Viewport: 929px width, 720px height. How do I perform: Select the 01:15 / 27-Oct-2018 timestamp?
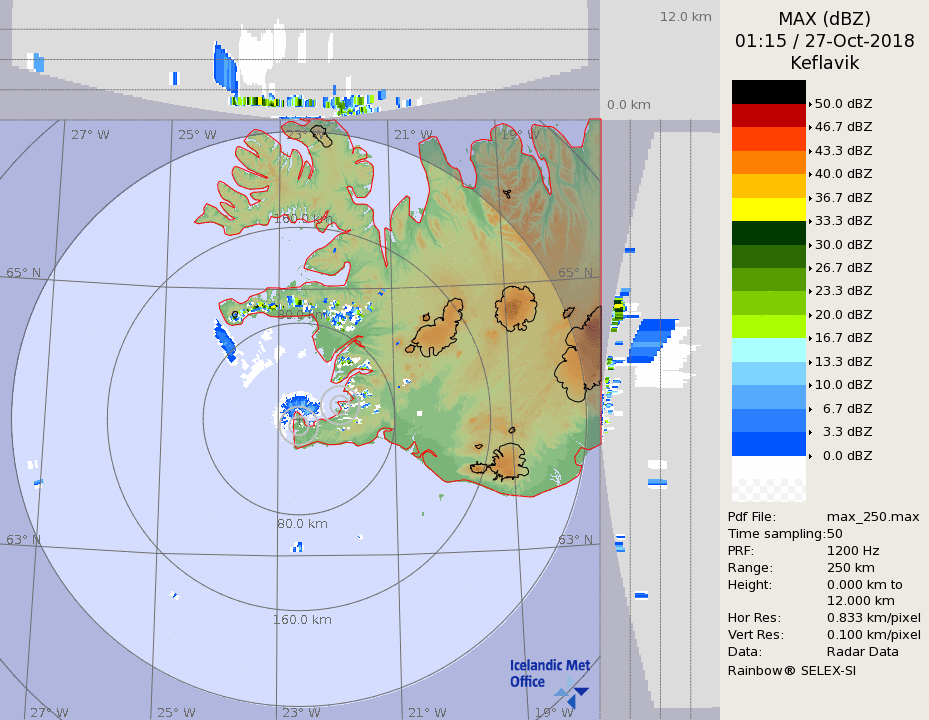click(x=824, y=41)
